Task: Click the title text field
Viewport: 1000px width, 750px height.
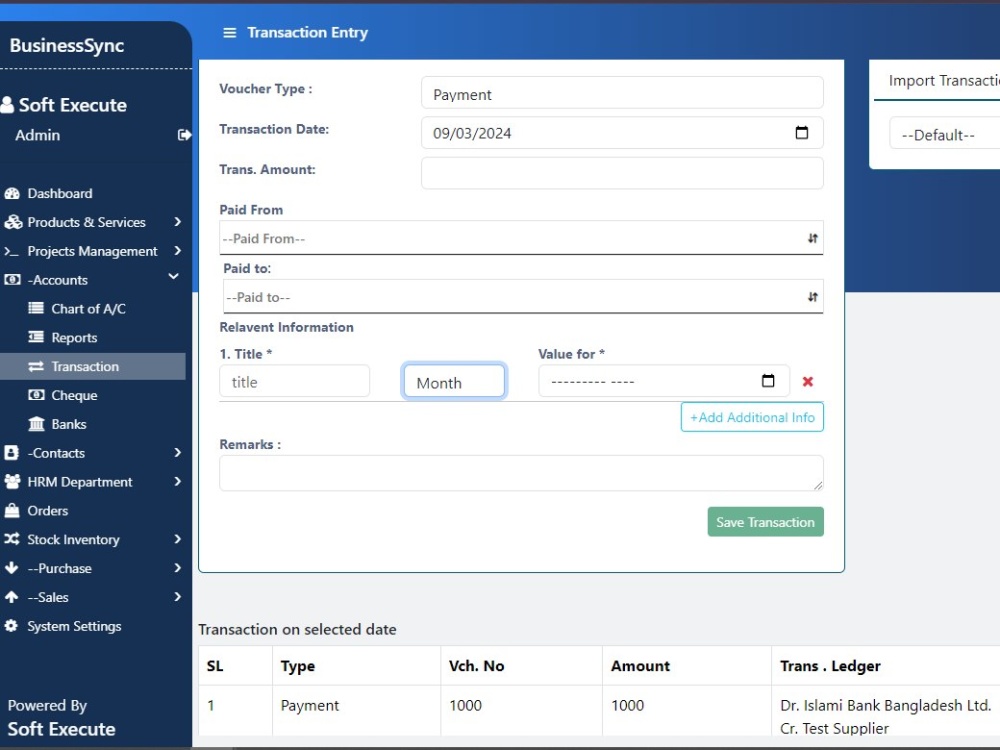Action: click(x=294, y=381)
